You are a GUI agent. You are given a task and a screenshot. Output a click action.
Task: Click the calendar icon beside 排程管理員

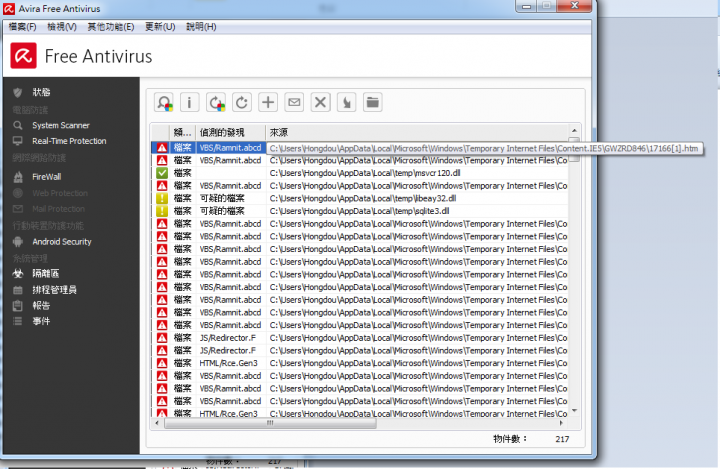(18, 290)
